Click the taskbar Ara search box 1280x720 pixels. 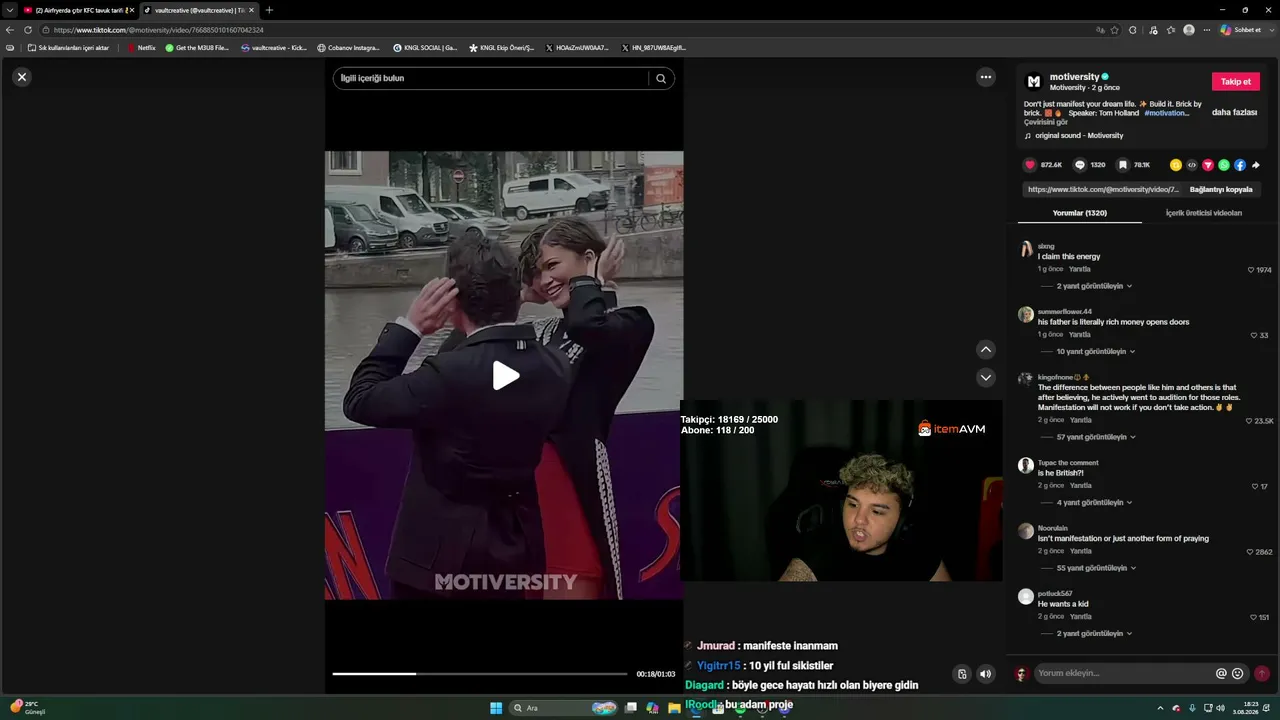click(565, 708)
